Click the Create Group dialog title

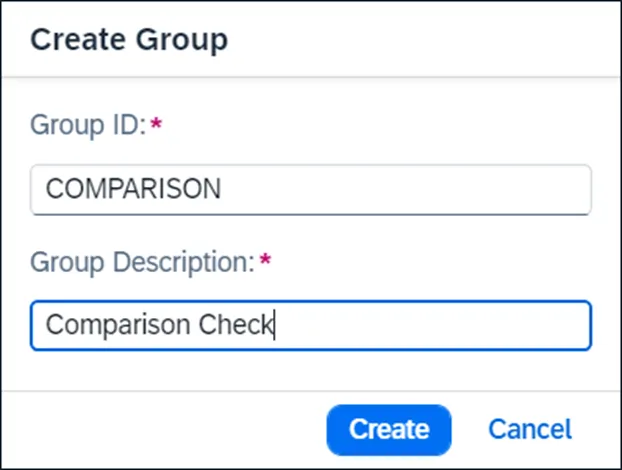(x=129, y=40)
